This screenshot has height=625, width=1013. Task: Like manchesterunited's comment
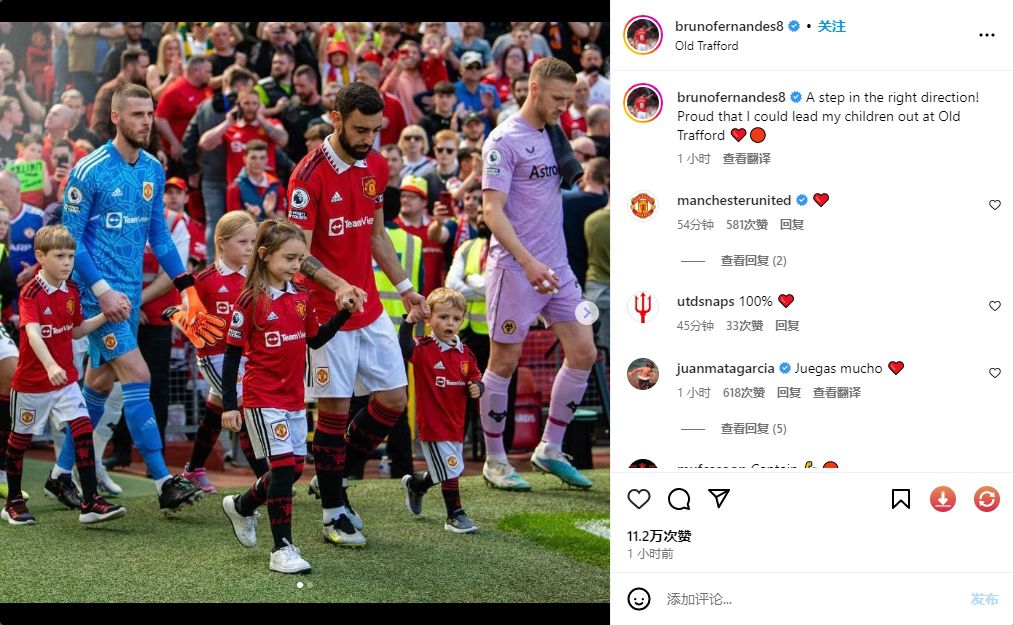click(x=995, y=205)
